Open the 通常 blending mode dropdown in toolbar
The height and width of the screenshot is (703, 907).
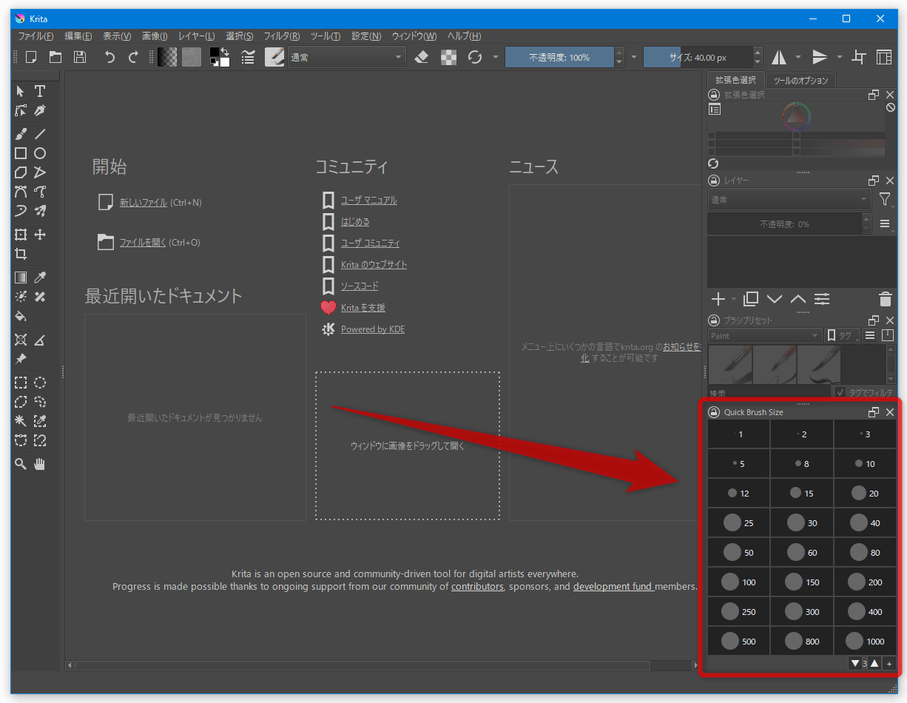click(x=346, y=57)
